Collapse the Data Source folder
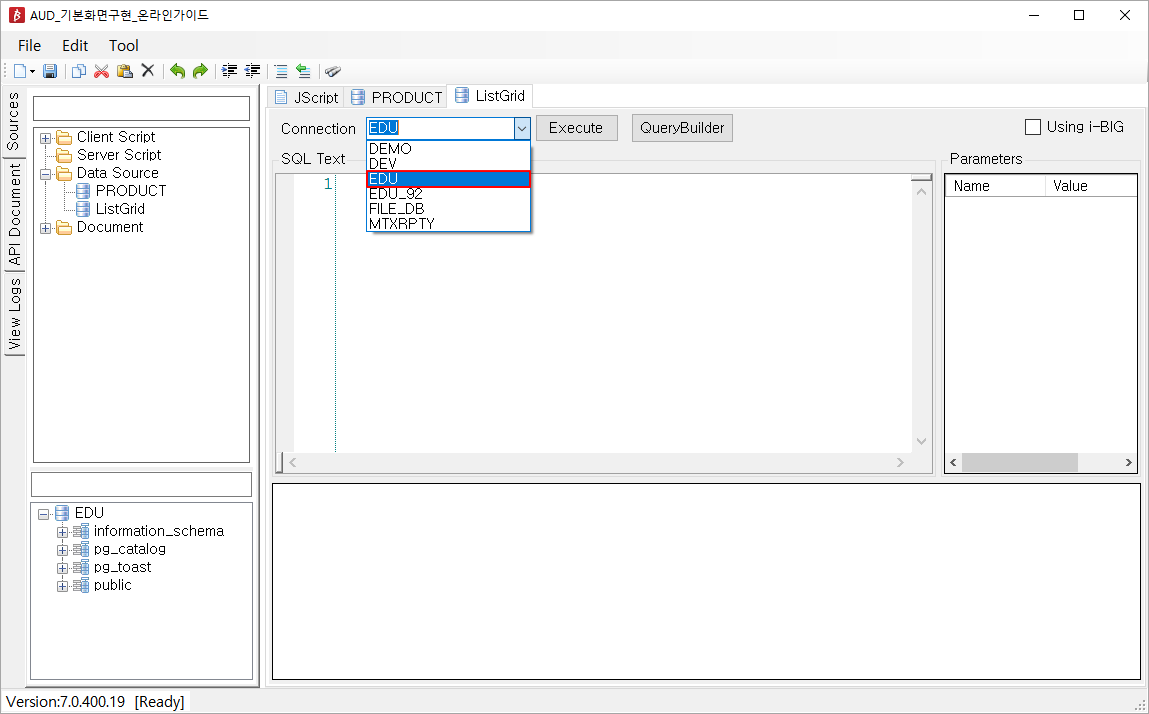Viewport: 1149px width, 714px height. pyautogui.click(x=45, y=174)
